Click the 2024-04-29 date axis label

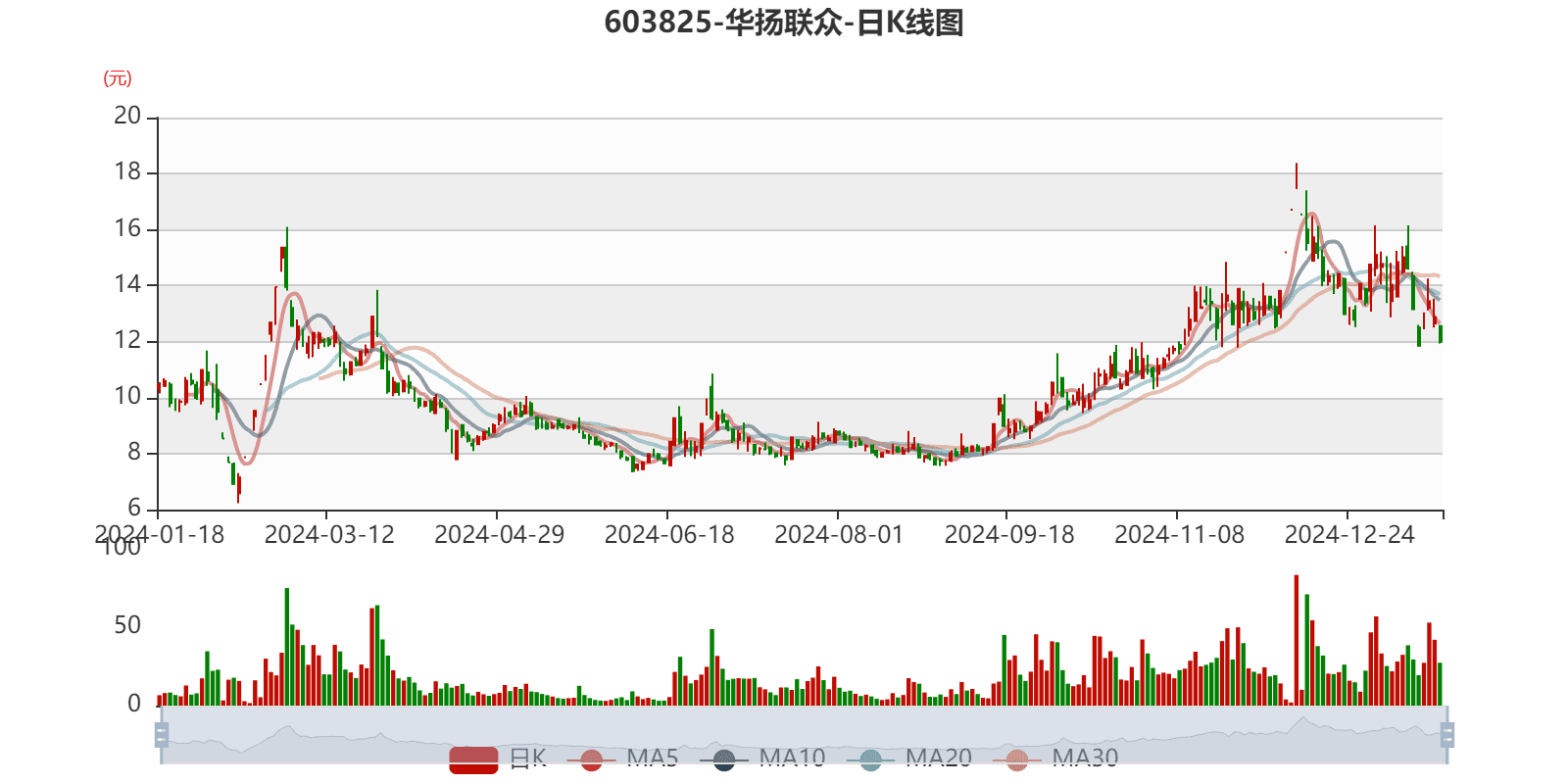click(500, 535)
